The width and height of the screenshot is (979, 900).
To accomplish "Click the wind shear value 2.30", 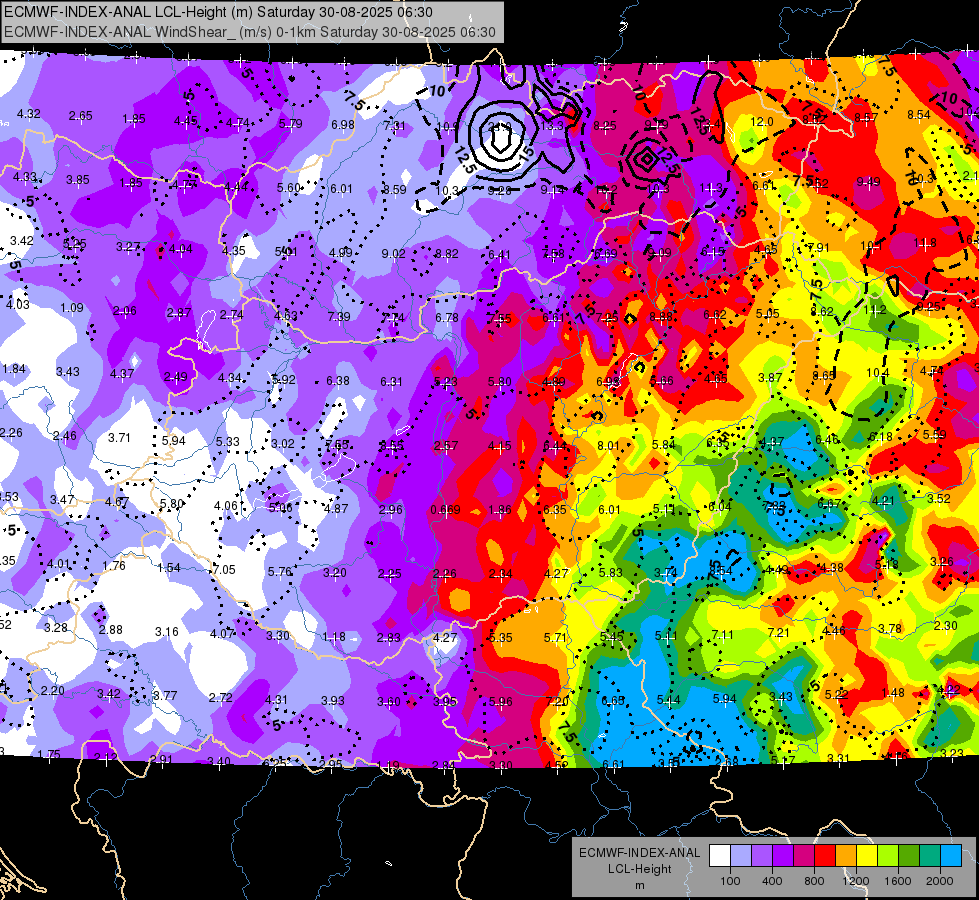I will coord(945,625).
